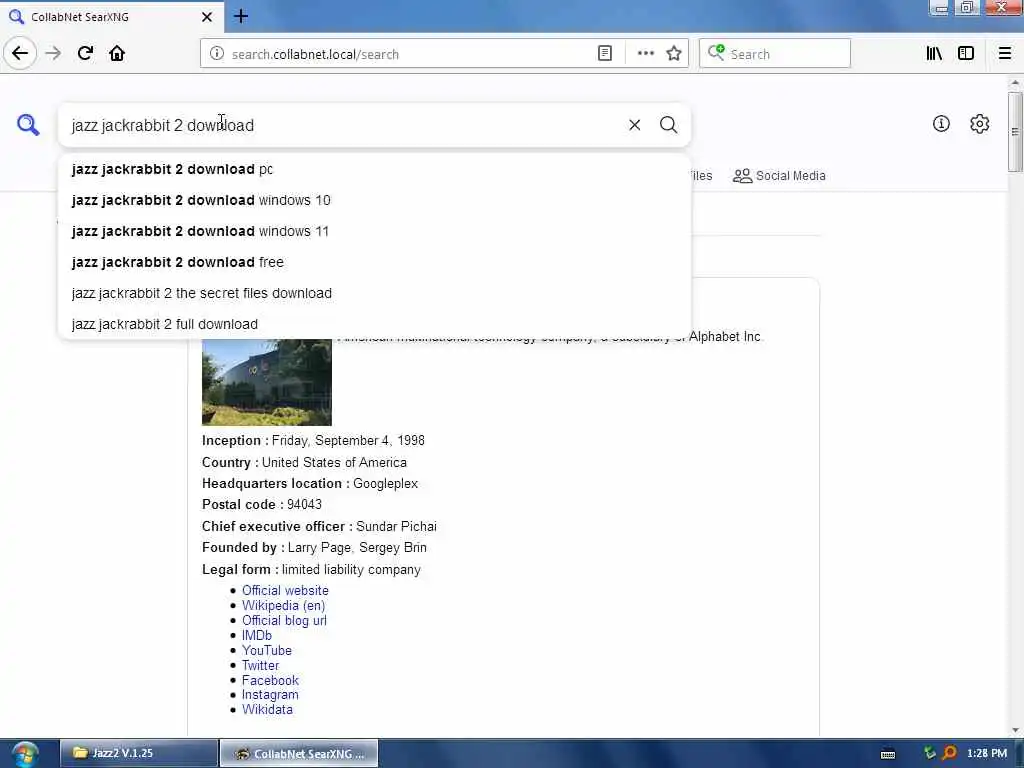Open SearXNG preferences gear

pos(980,123)
